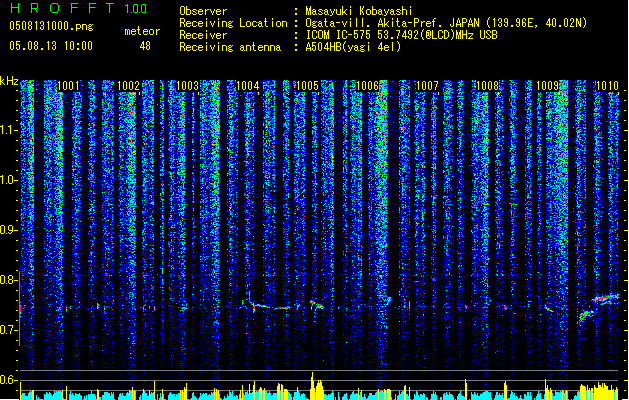Click the 1006 minute marker
Image resolution: width=629 pixels, height=400 pixels.
click(367, 86)
